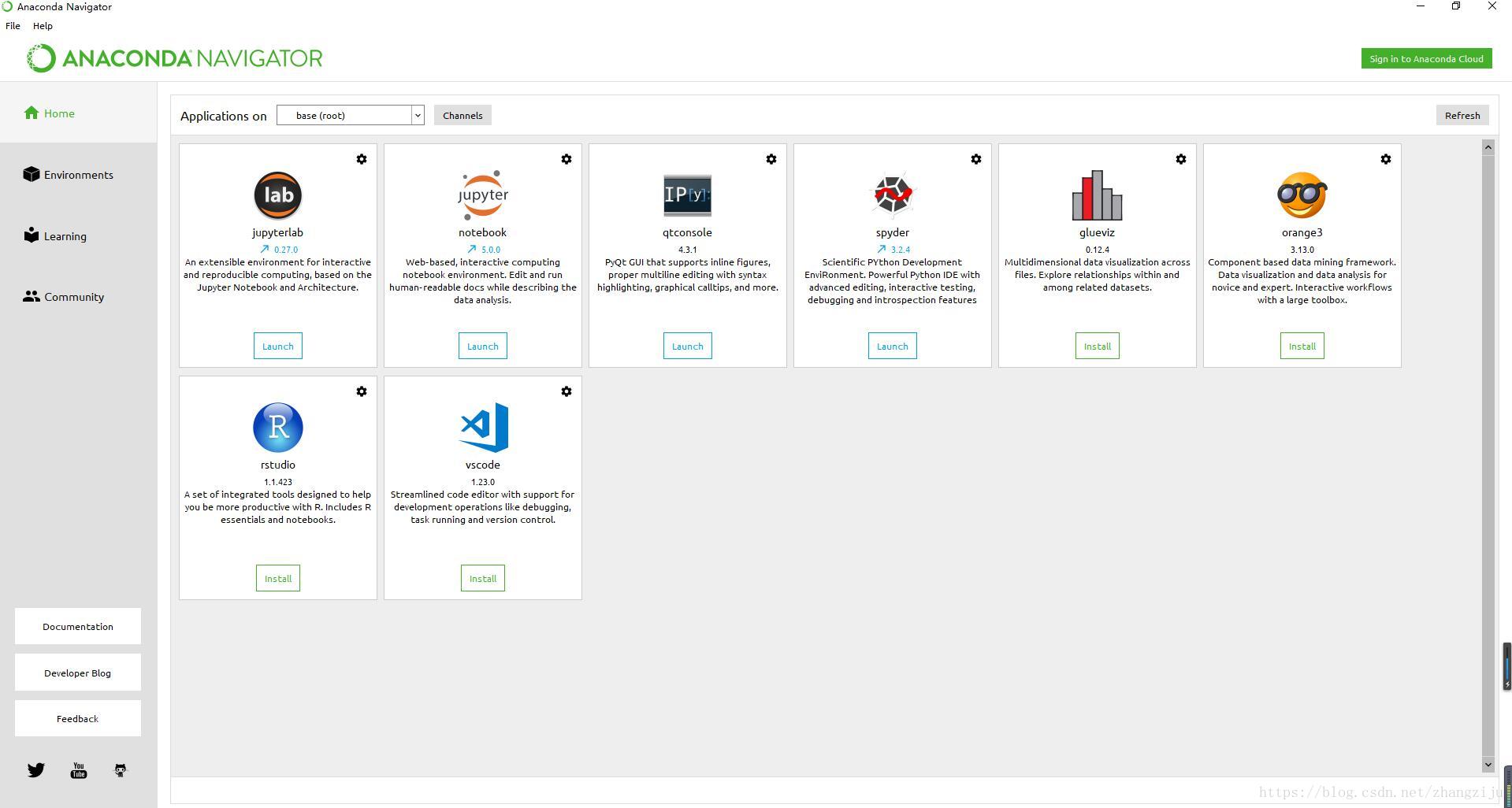Click the spyder app name

[x=893, y=232]
